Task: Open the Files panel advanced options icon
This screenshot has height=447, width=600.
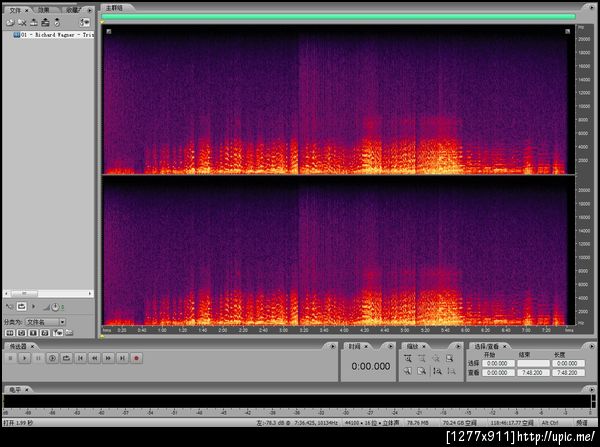Action: click(x=85, y=23)
